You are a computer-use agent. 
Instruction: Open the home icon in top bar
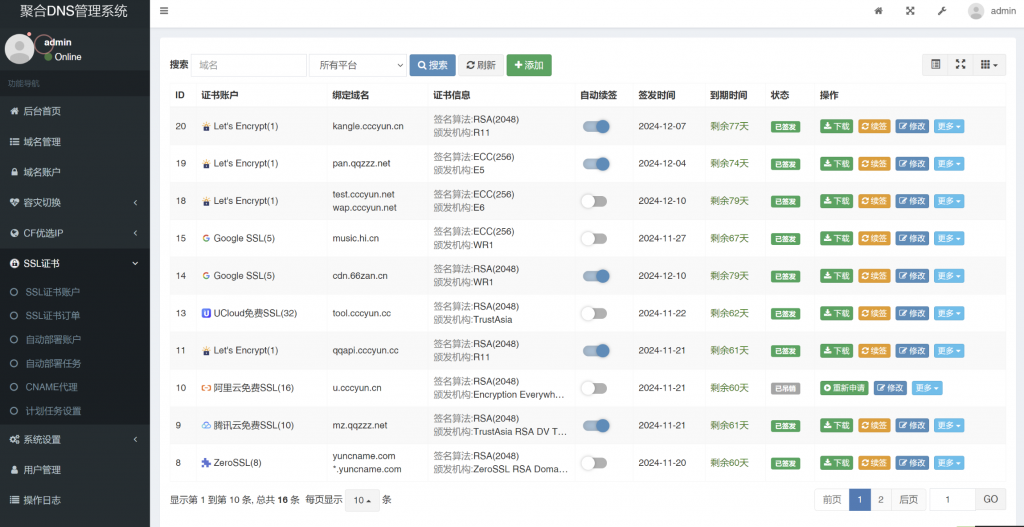(878, 10)
